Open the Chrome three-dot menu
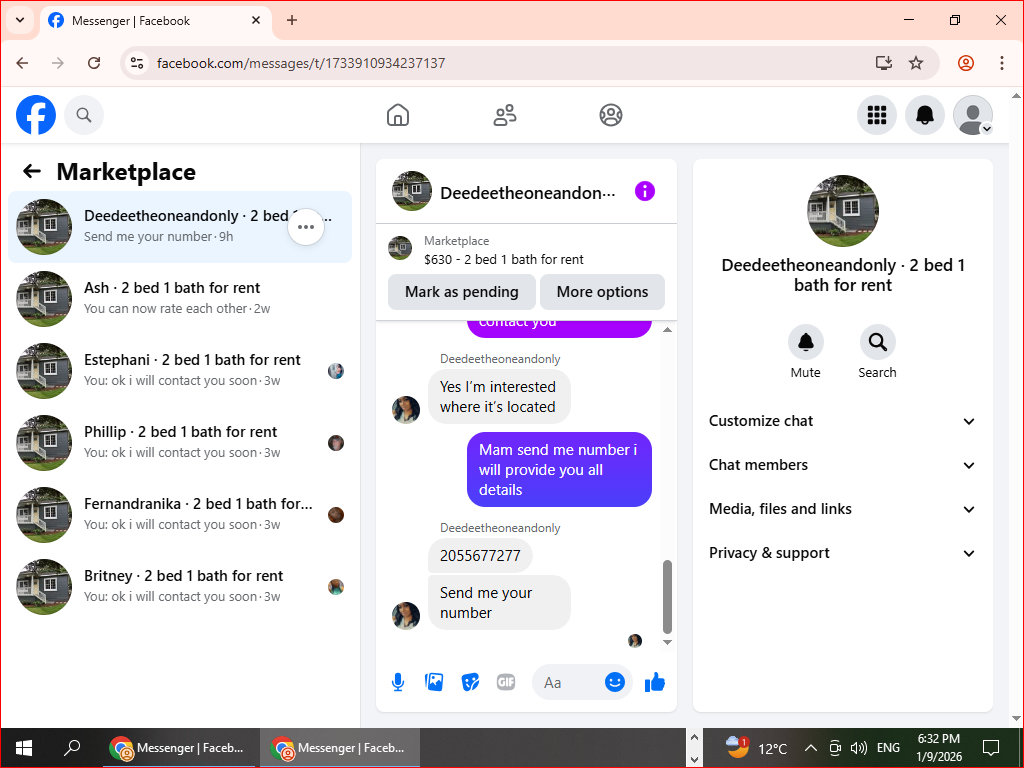1024x768 pixels. (x=1002, y=63)
